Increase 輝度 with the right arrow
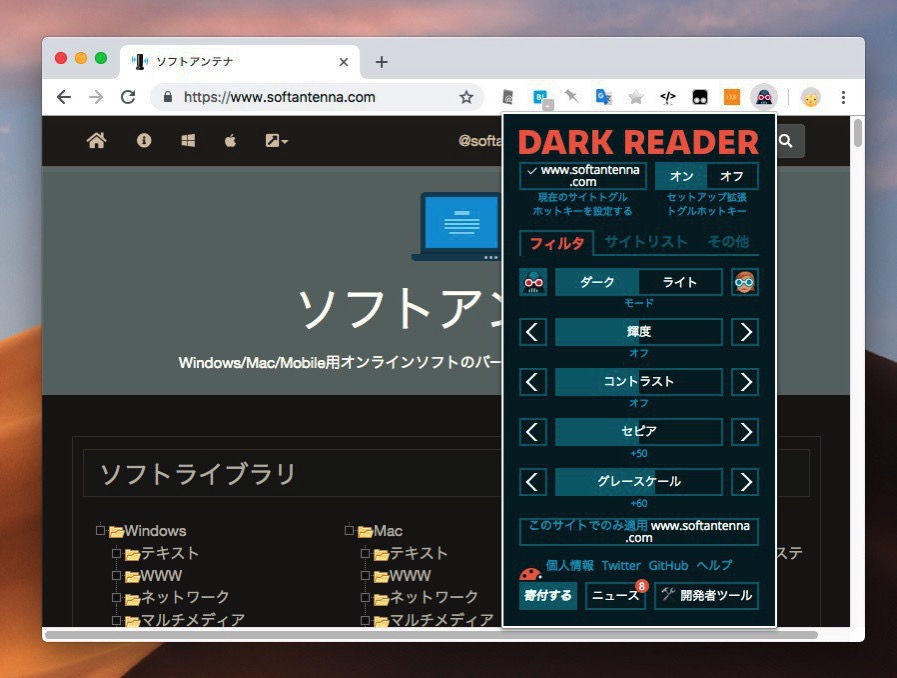This screenshot has width=897, height=678. pos(744,332)
